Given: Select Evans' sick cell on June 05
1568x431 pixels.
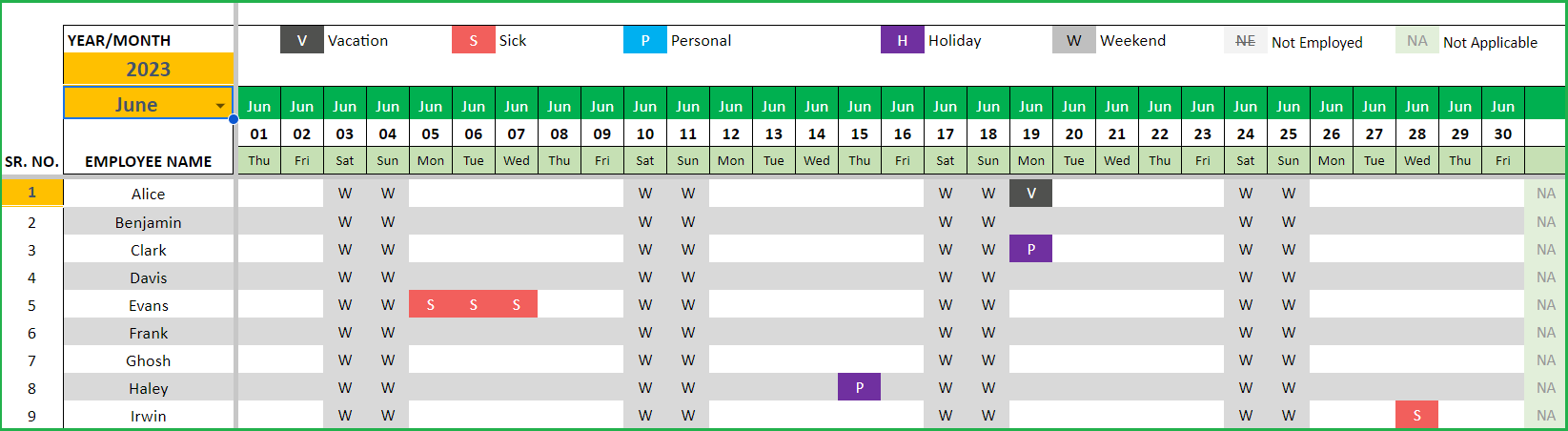Looking at the screenshot, I should [431, 304].
